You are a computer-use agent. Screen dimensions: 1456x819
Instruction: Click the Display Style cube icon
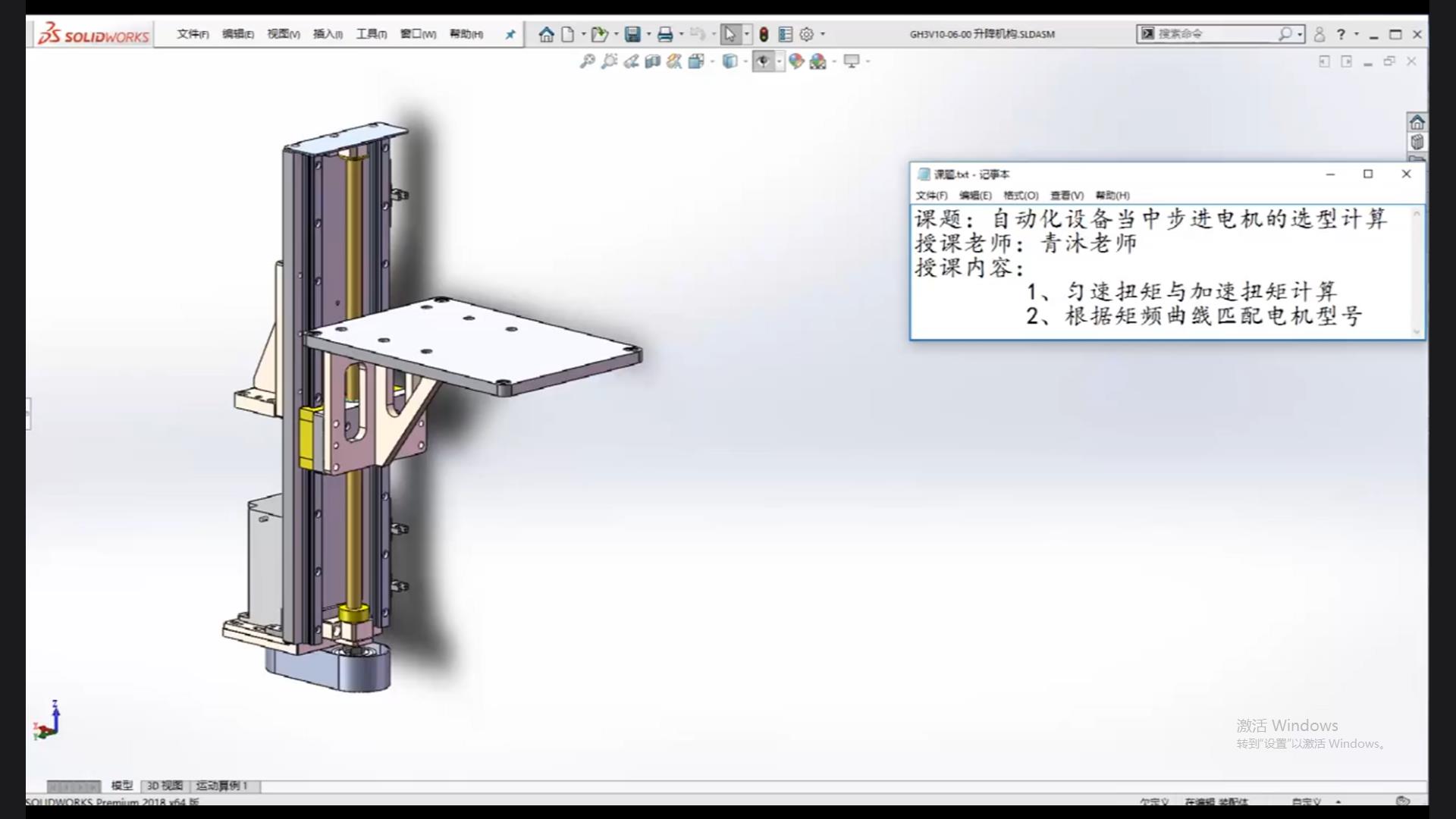pos(730,61)
